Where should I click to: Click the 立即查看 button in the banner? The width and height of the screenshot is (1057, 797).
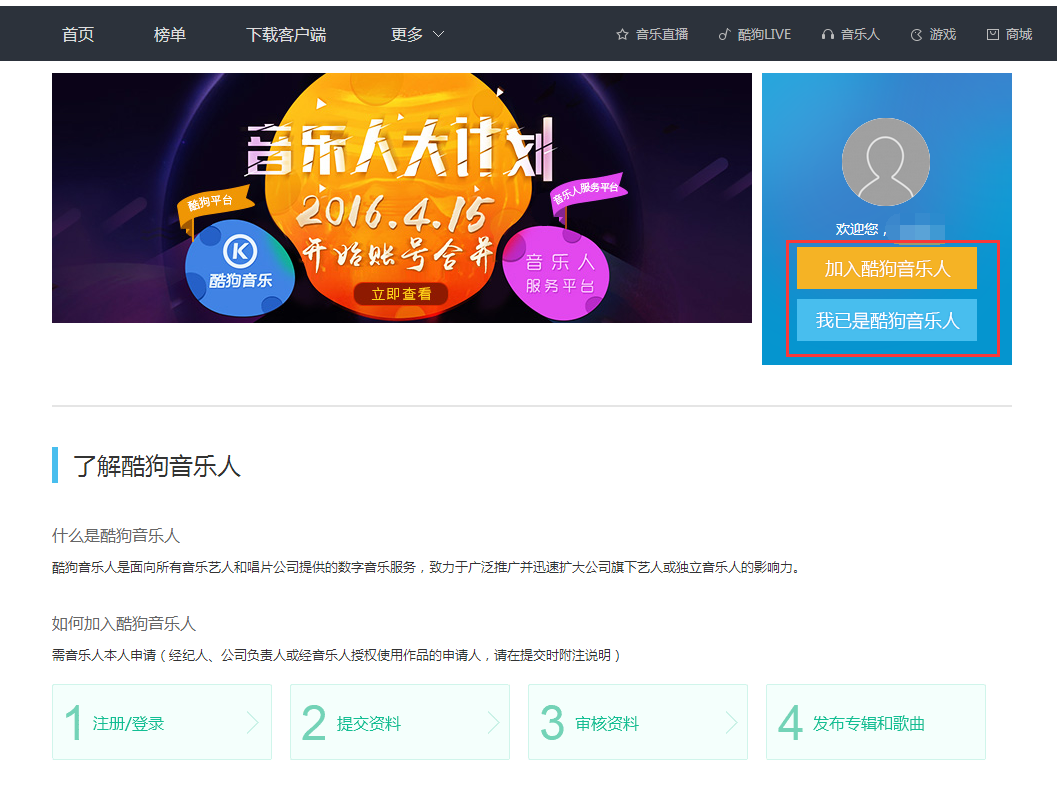pos(400,294)
